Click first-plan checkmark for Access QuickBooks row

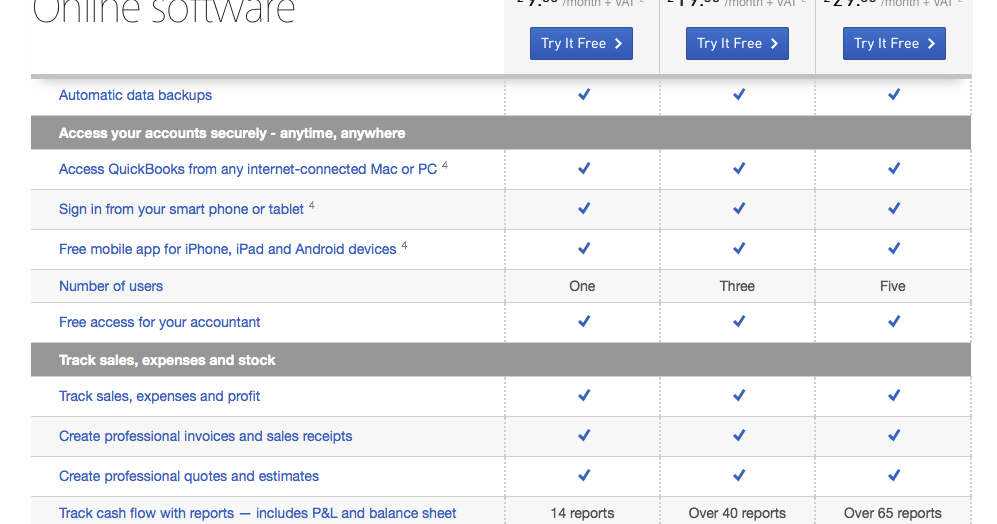click(x=584, y=168)
